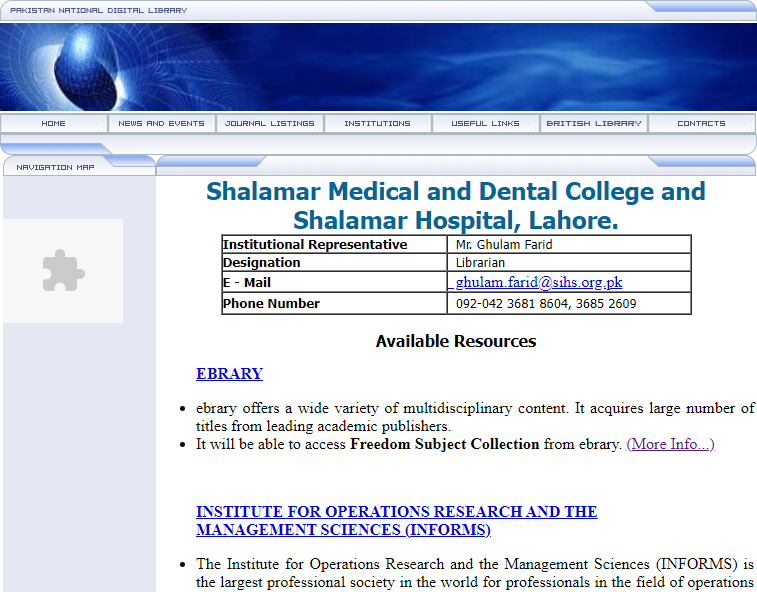
Task: Click the 'Phone Number' table cell
Action: pos(335,303)
